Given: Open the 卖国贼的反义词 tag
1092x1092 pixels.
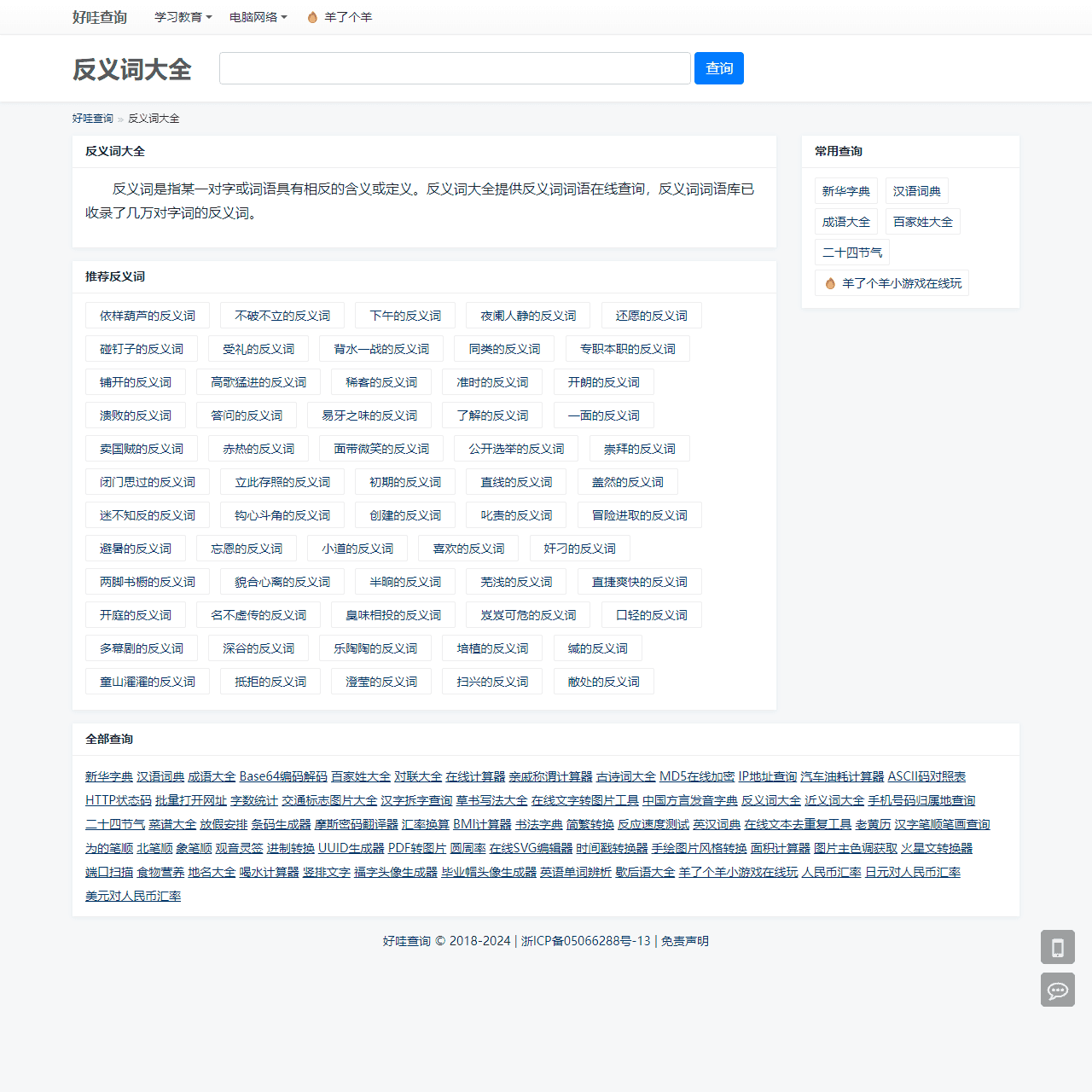Looking at the screenshot, I should pos(142,449).
